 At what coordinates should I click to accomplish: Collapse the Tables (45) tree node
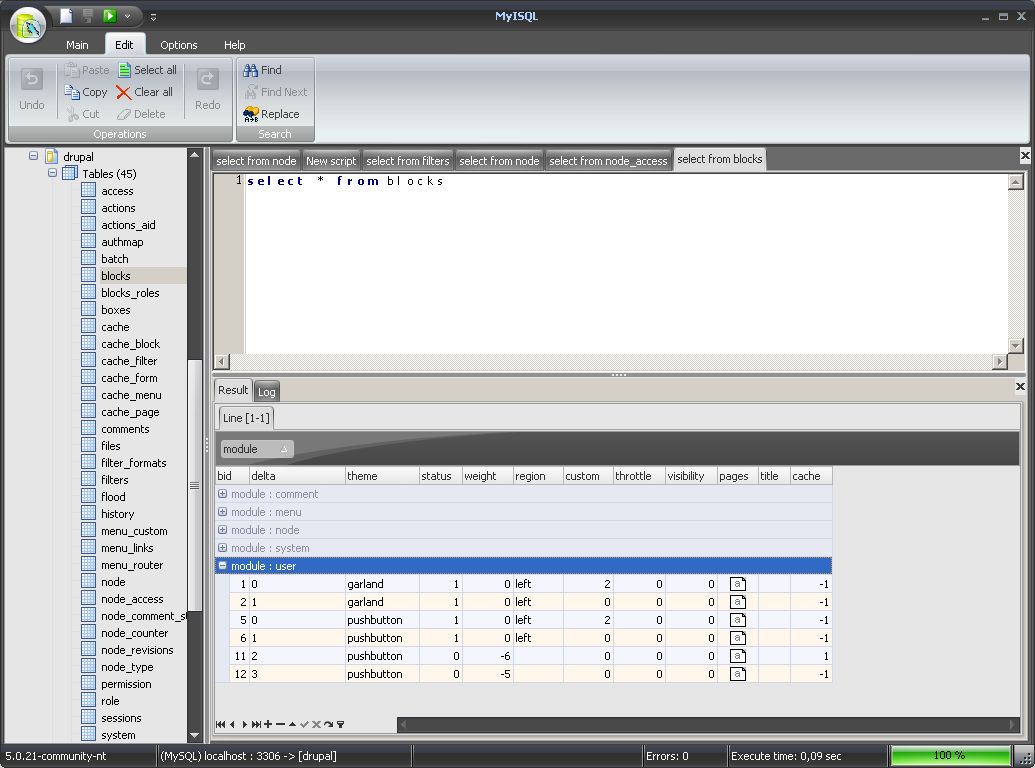pyautogui.click(x=53, y=174)
